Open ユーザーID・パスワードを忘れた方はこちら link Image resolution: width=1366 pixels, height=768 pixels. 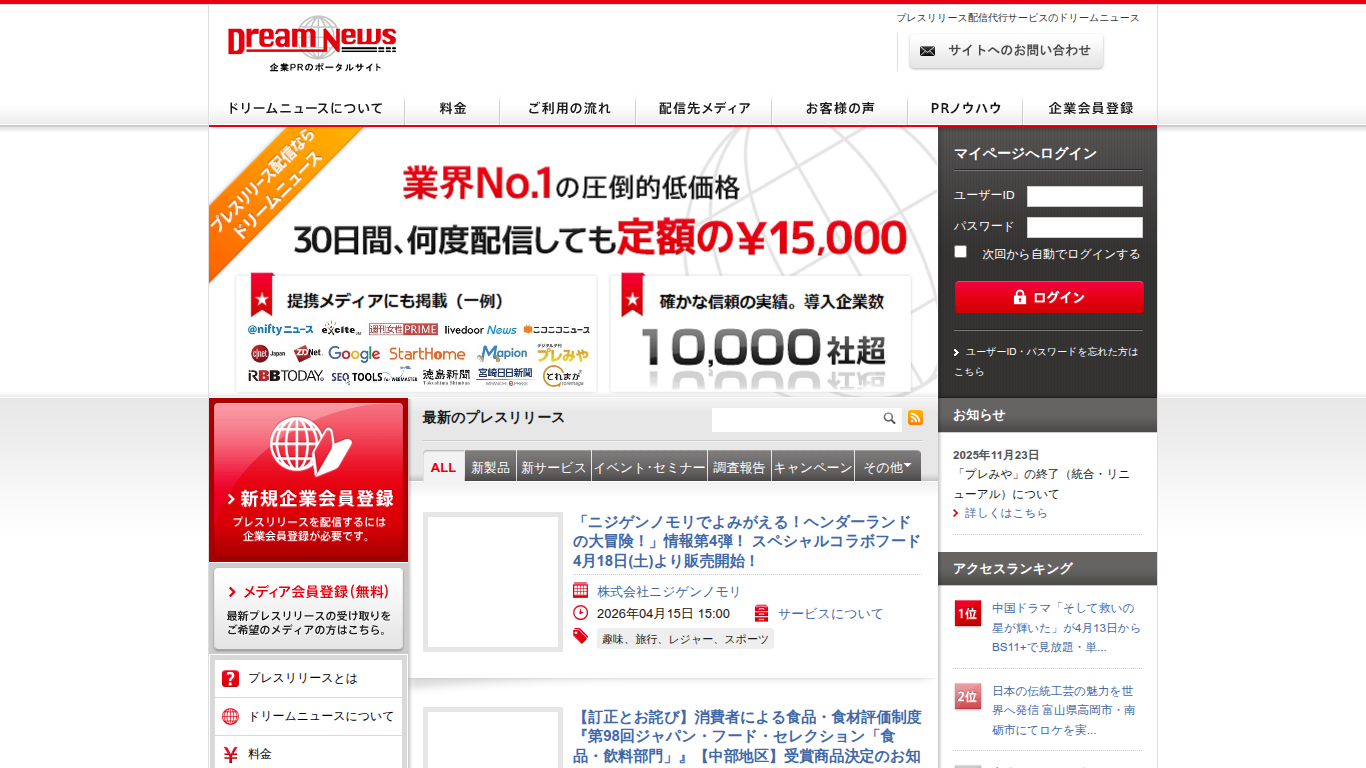[x=1045, y=361]
